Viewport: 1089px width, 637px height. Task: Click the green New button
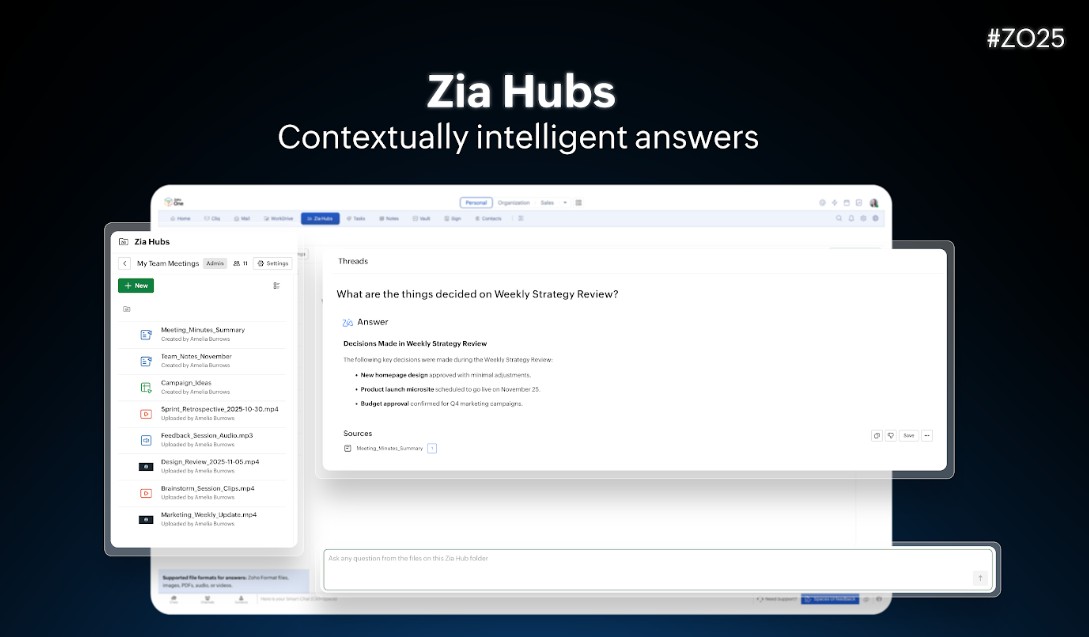136,286
